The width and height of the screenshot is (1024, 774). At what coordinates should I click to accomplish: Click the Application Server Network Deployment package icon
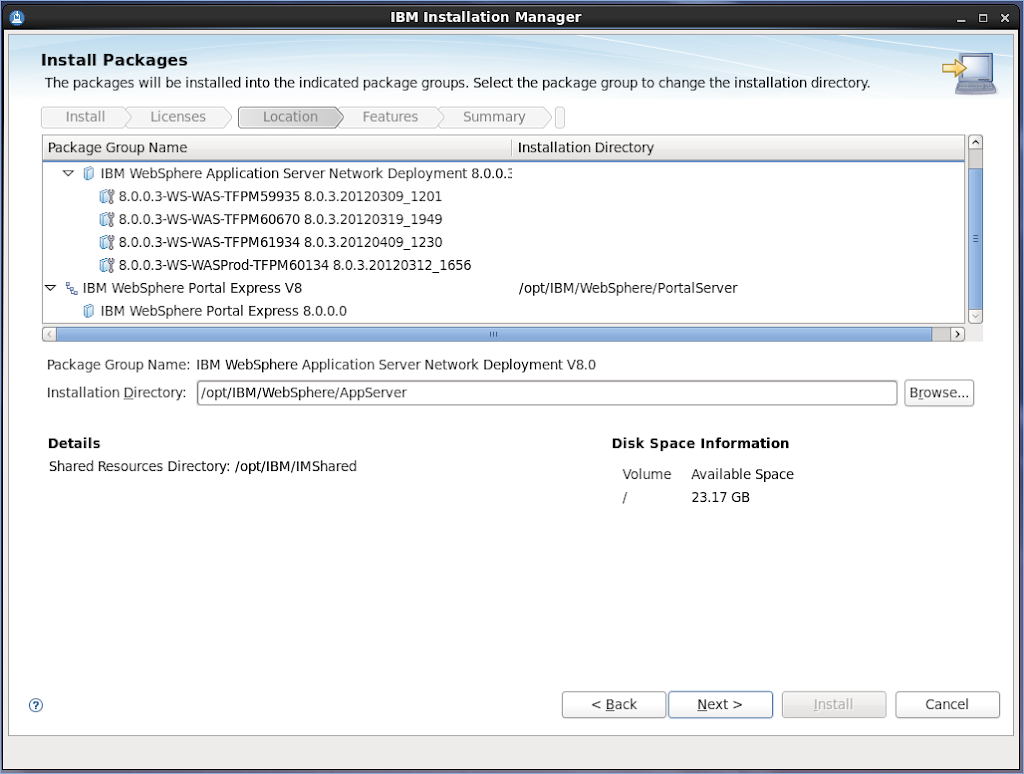tap(89, 173)
